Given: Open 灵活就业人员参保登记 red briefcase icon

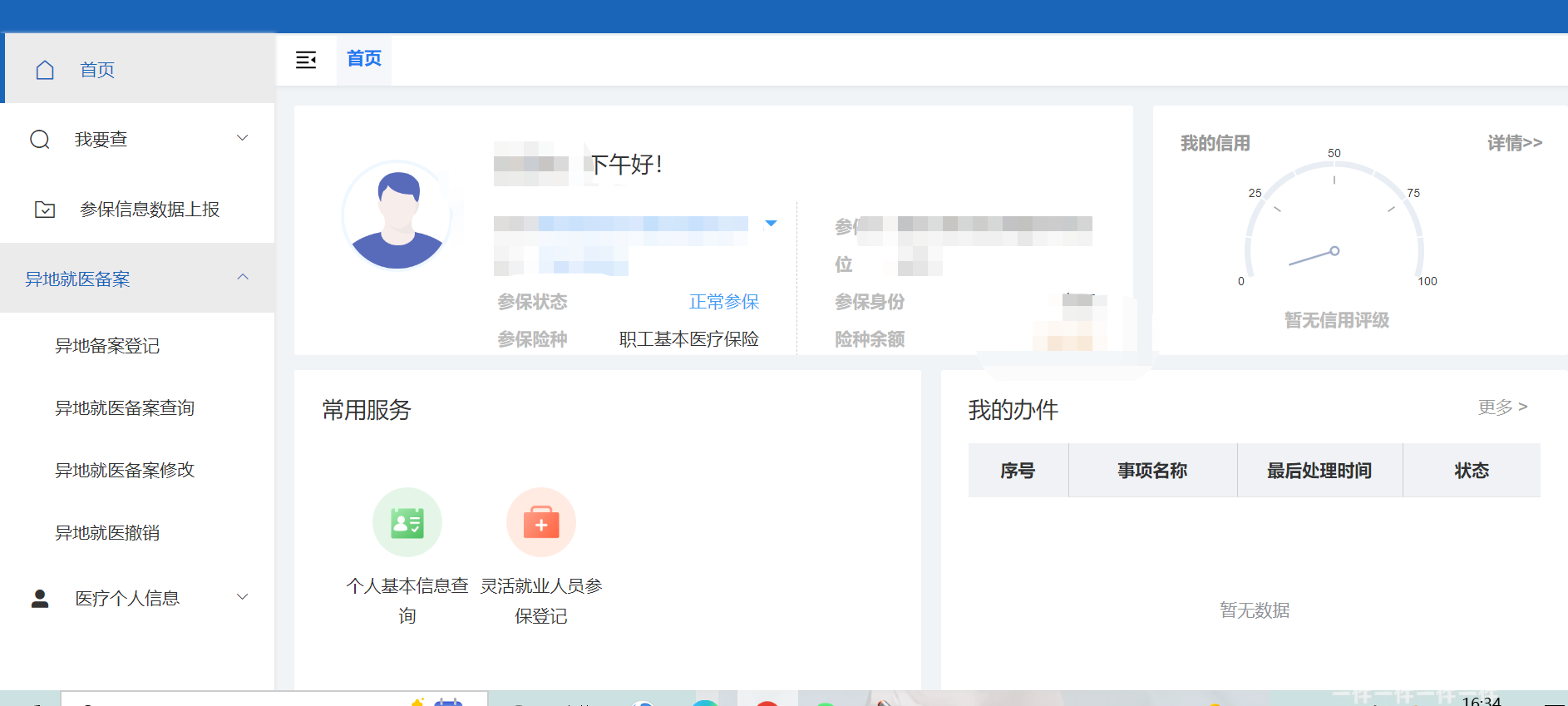Looking at the screenshot, I should pos(541,522).
